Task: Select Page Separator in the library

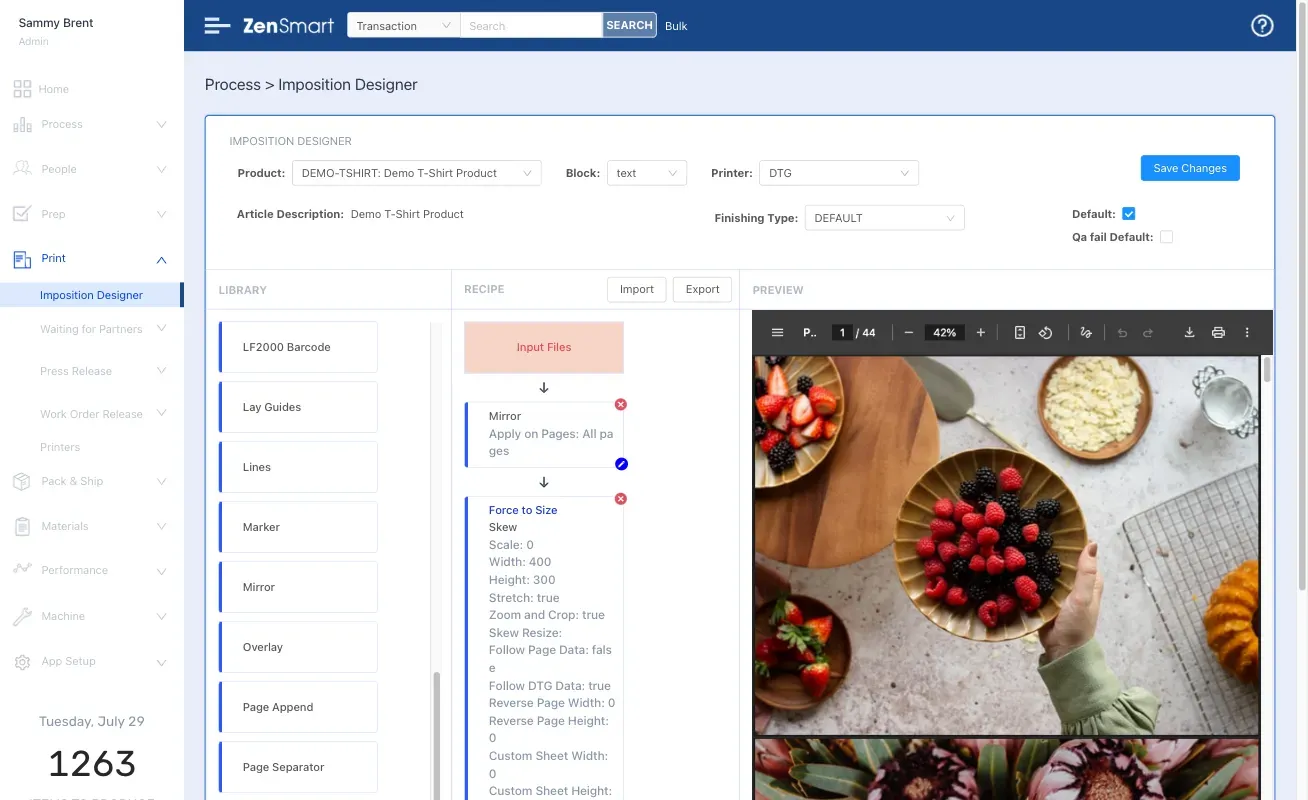Action: [x=298, y=767]
